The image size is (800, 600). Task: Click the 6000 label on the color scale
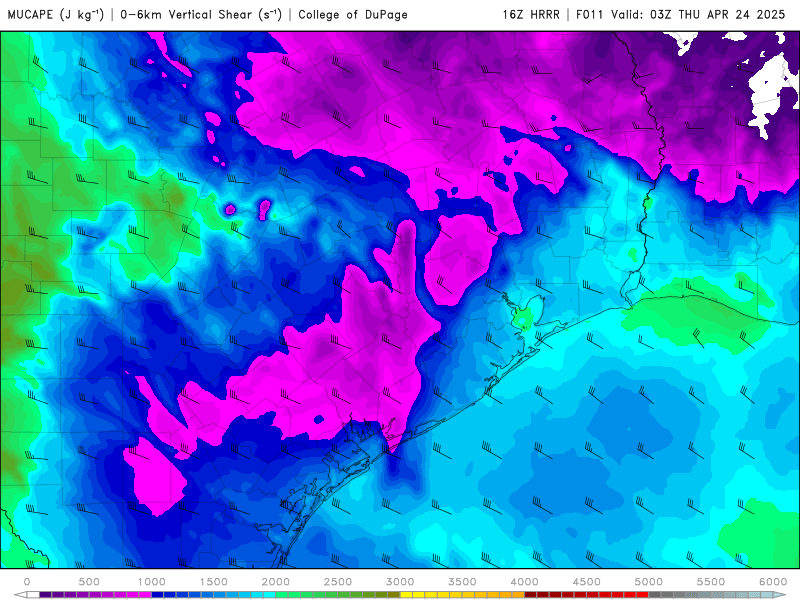click(773, 582)
